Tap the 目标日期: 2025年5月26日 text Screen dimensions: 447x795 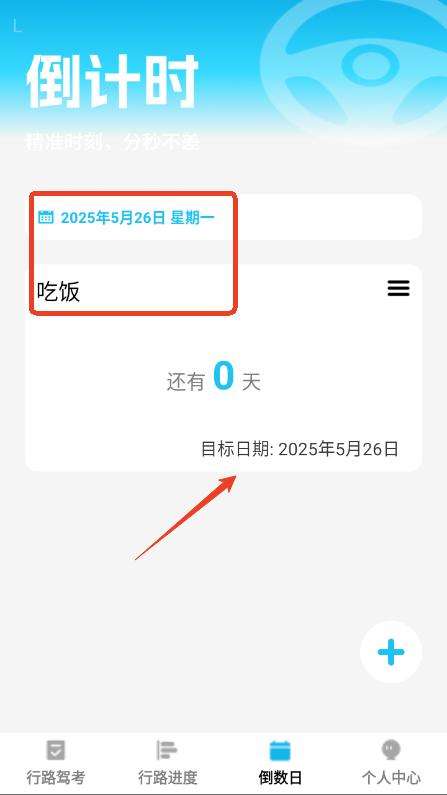click(x=300, y=449)
